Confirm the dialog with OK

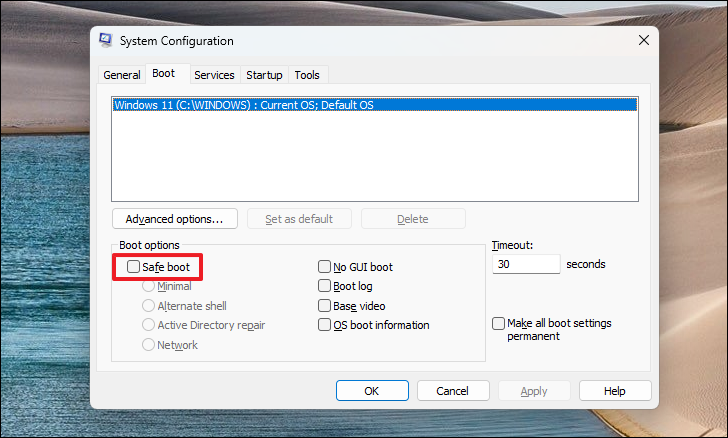coord(372,391)
